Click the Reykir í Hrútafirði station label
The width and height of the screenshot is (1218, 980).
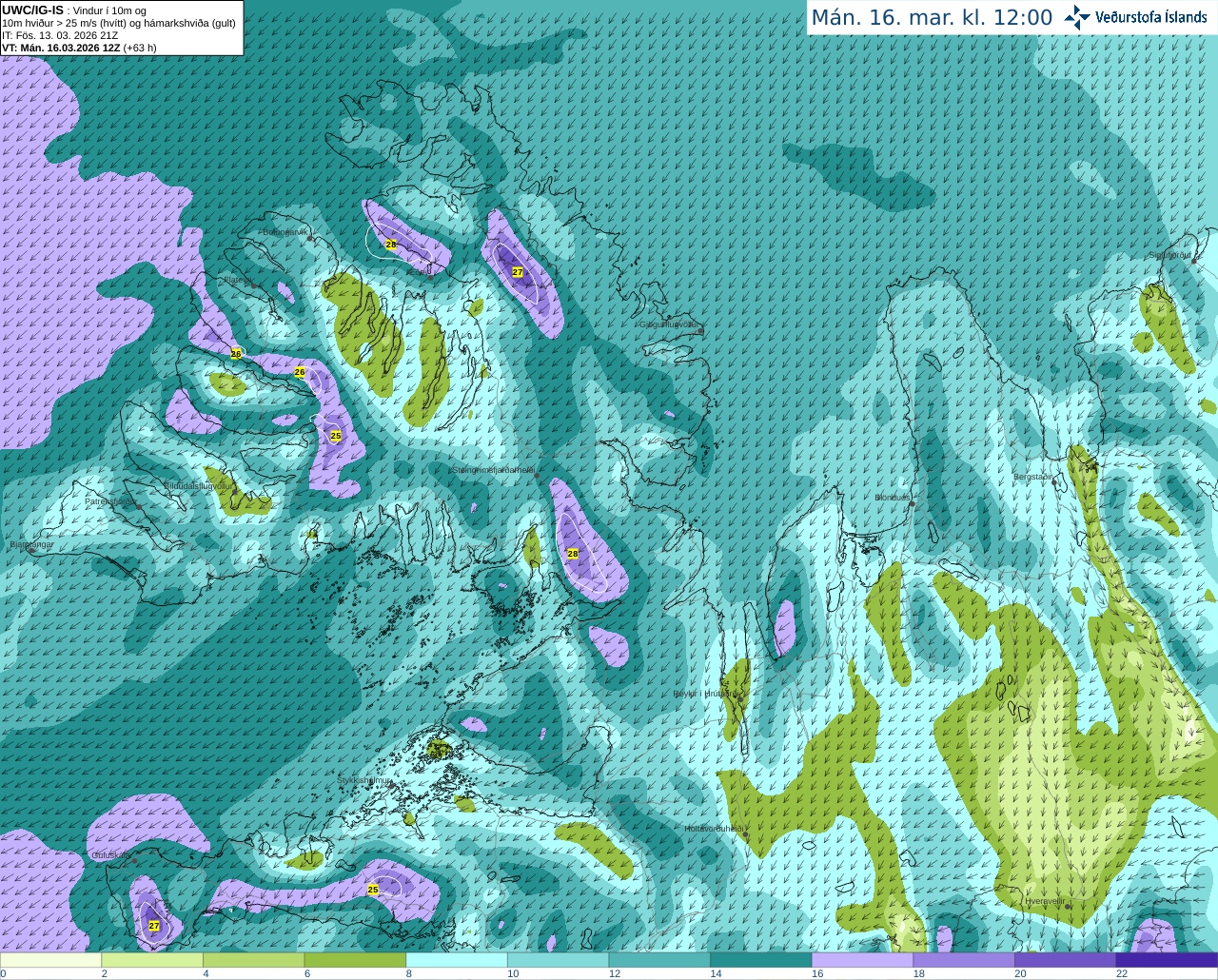pyautogui.click(x=704, y=694)
